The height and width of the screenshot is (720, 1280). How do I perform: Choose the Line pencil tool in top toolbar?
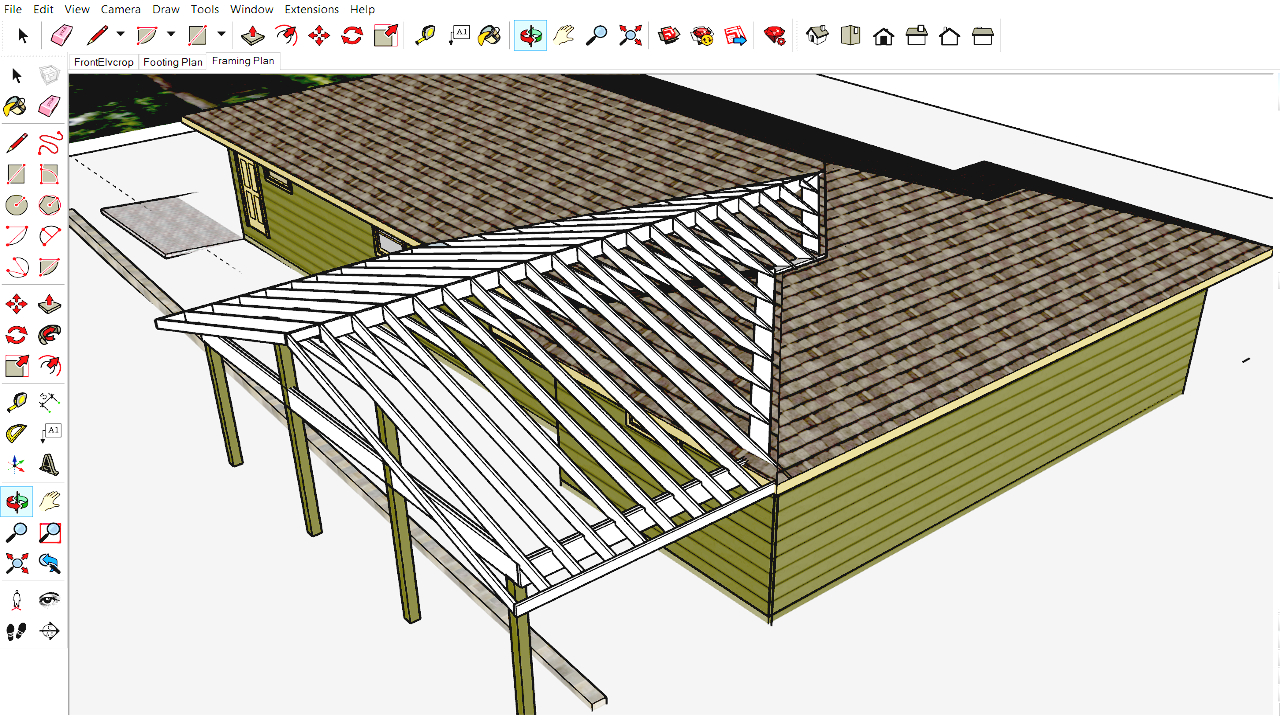click(x=97, y=36)
